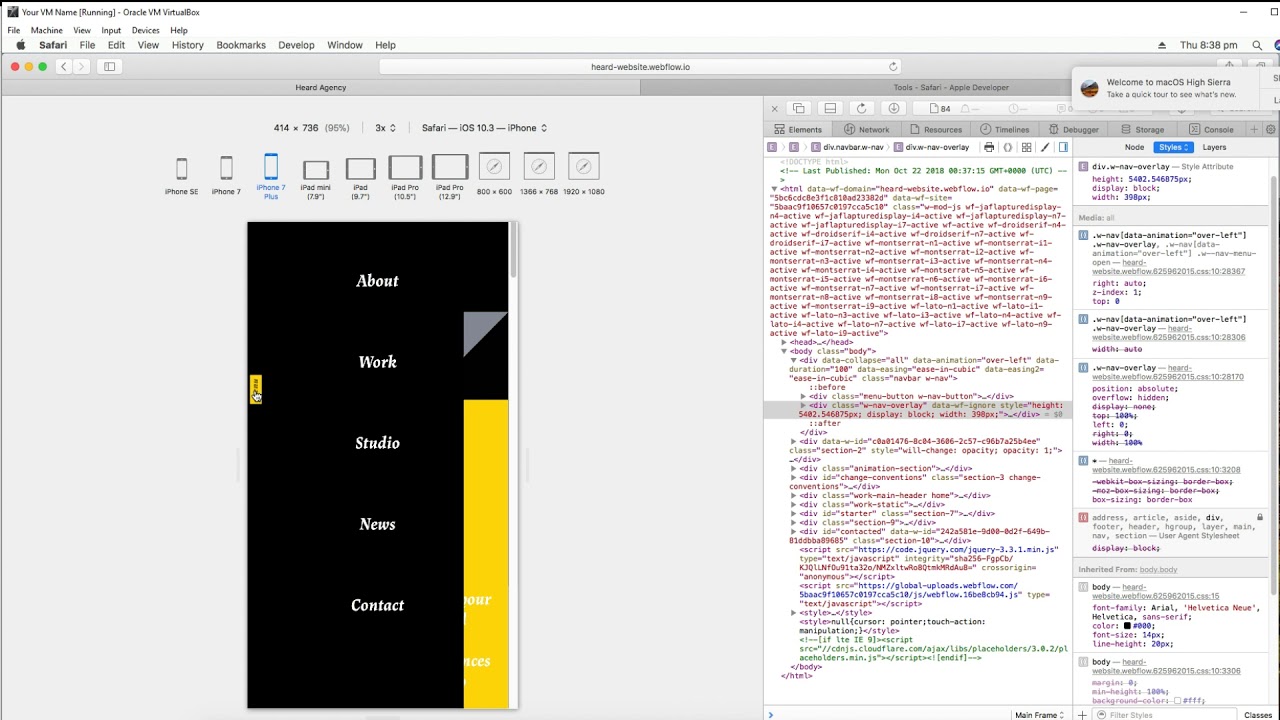The width and height of the screenshot is (1280, 720).
Task: Open the Debugger tab in Web Inspector
Action: point(1072,130)
